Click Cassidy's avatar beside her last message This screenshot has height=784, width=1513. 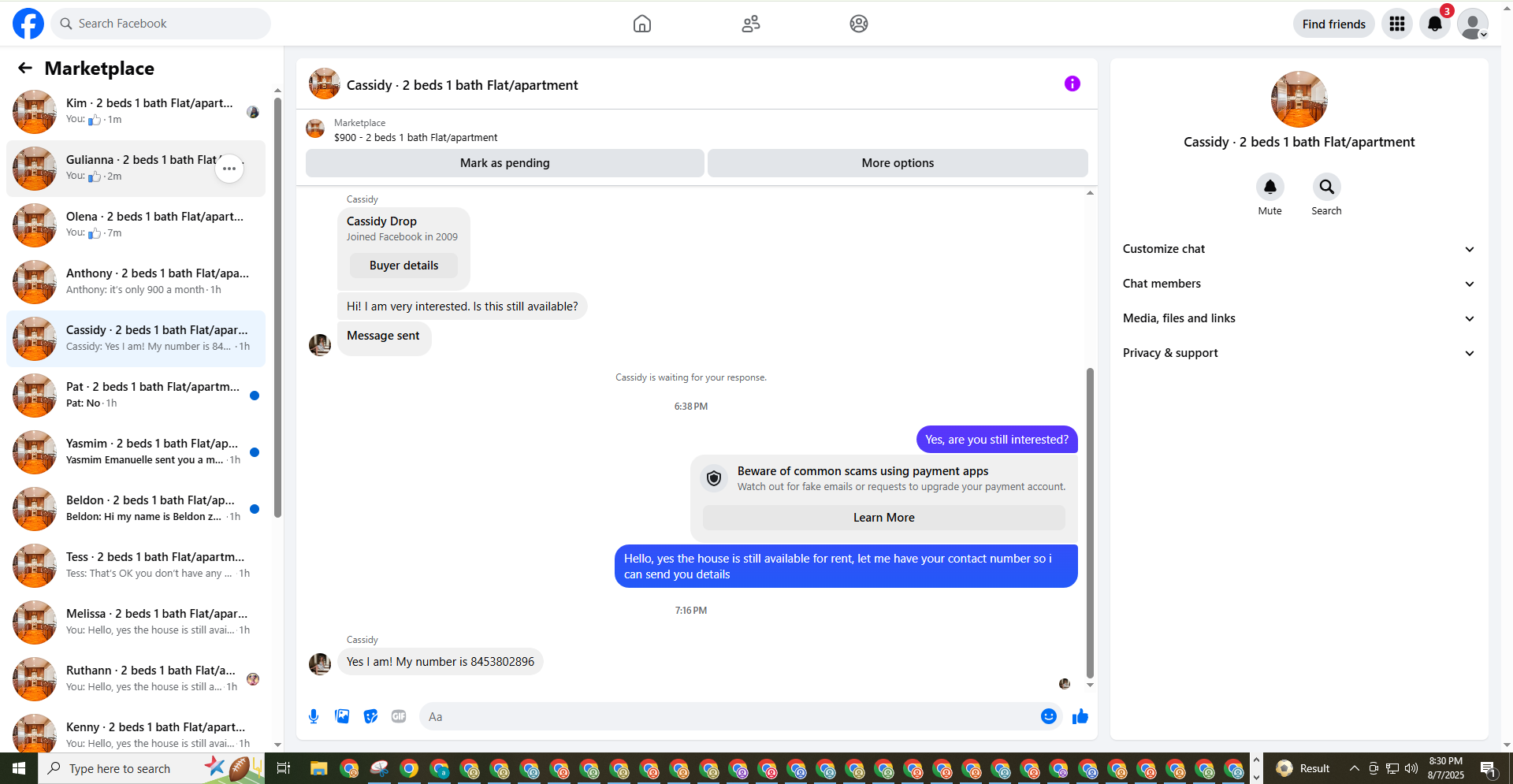[x=320, y=664]
